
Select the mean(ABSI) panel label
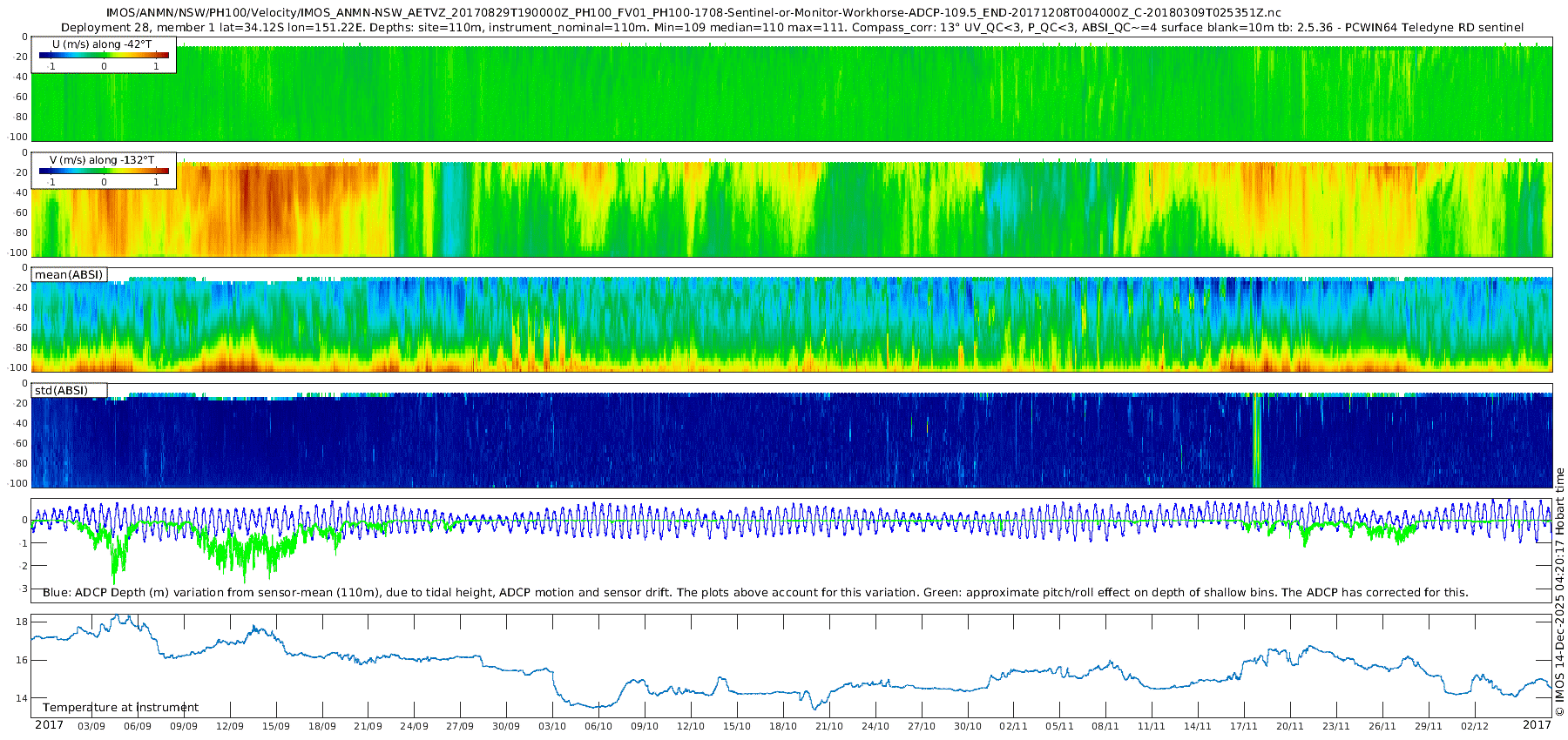pyautogui.click(x=69, y=275)
